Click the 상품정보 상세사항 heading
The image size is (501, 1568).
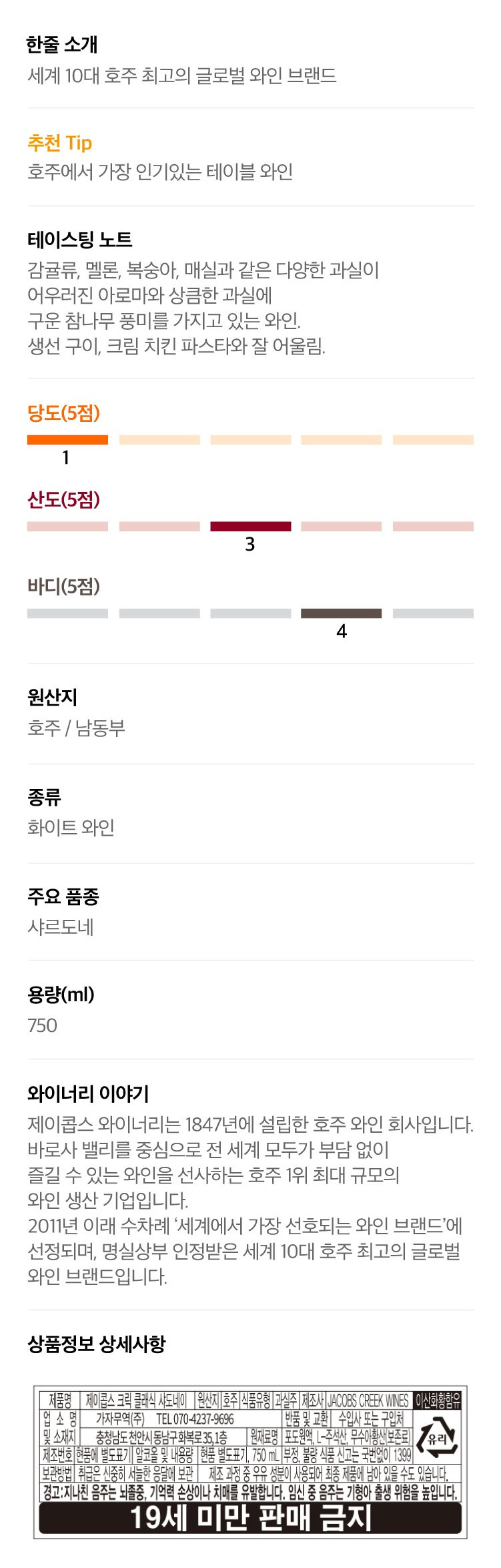click(96, 1344)
